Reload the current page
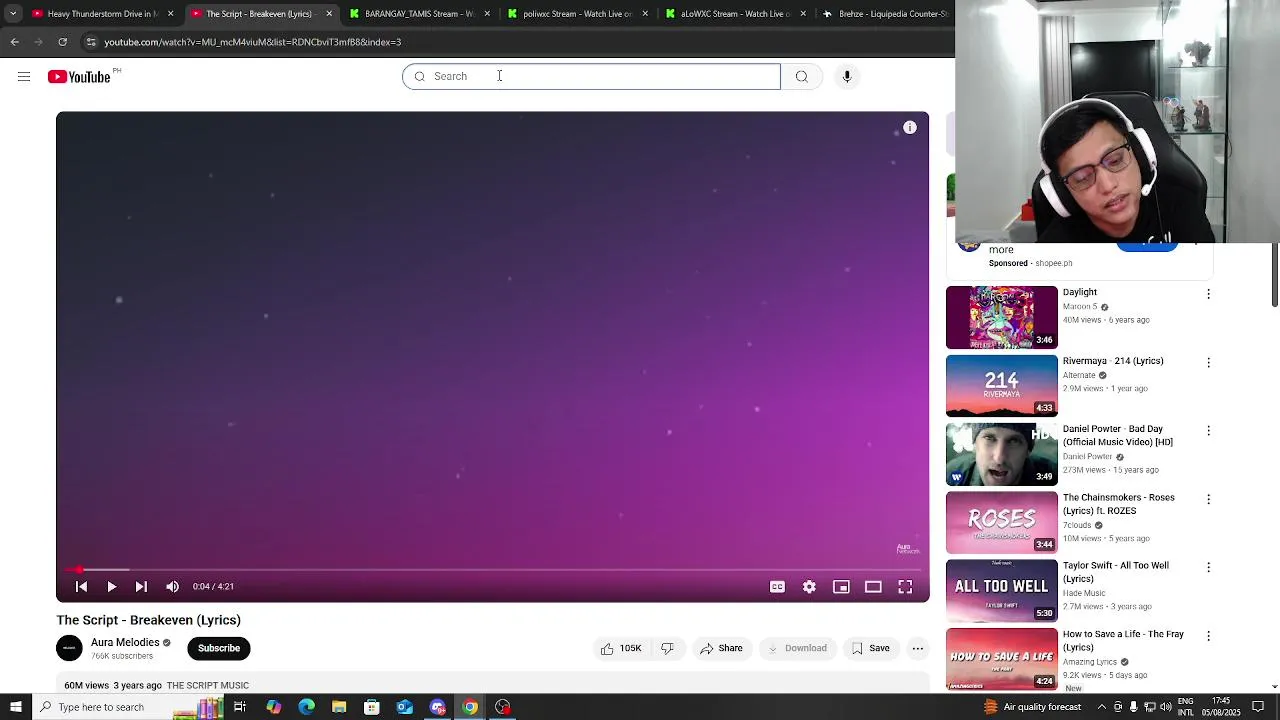1280x720 pixels. pos(62,42)
